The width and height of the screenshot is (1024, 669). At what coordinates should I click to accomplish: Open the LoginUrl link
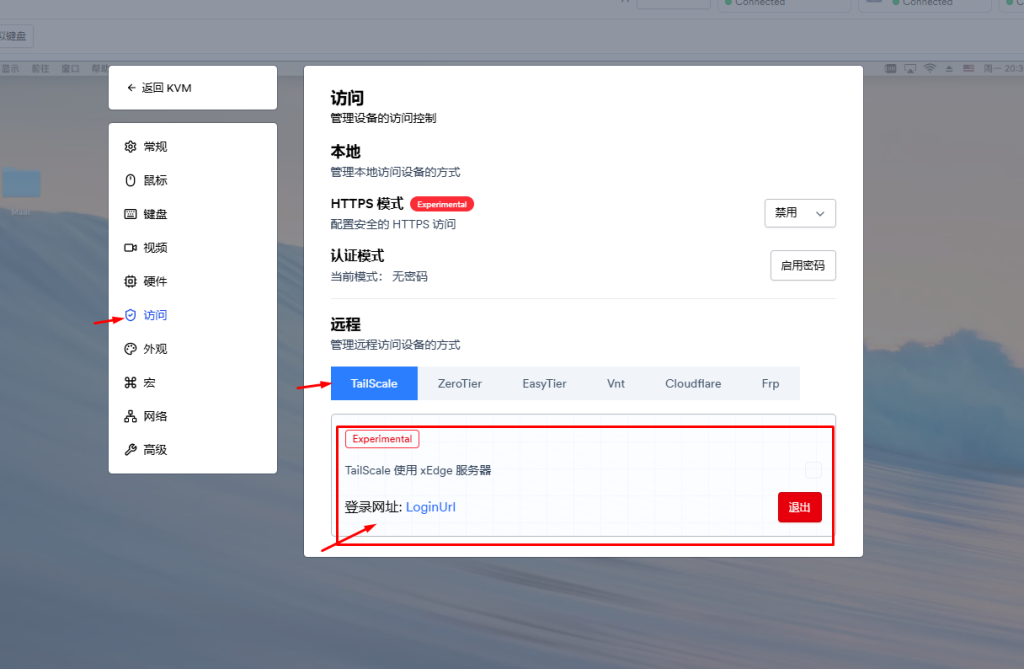[430, 507]
